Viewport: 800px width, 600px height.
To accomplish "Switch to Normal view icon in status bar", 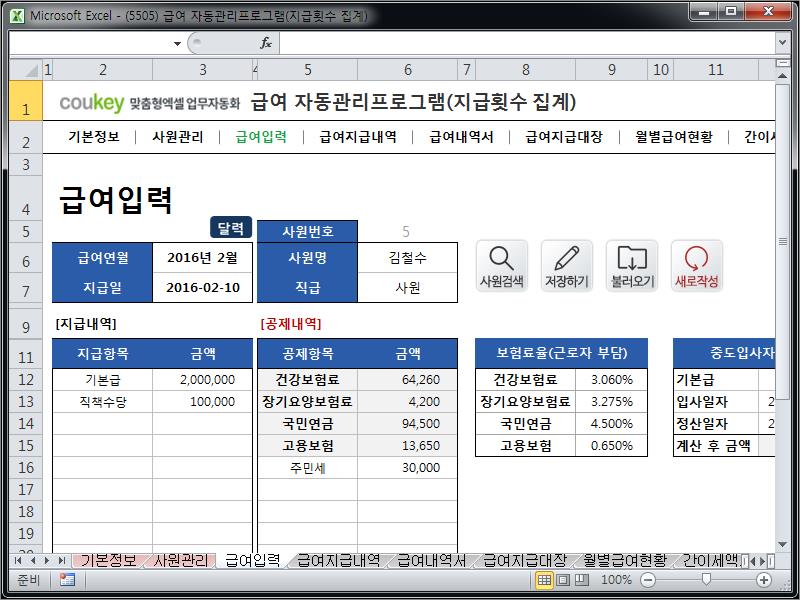I will (x=544, y=580).
